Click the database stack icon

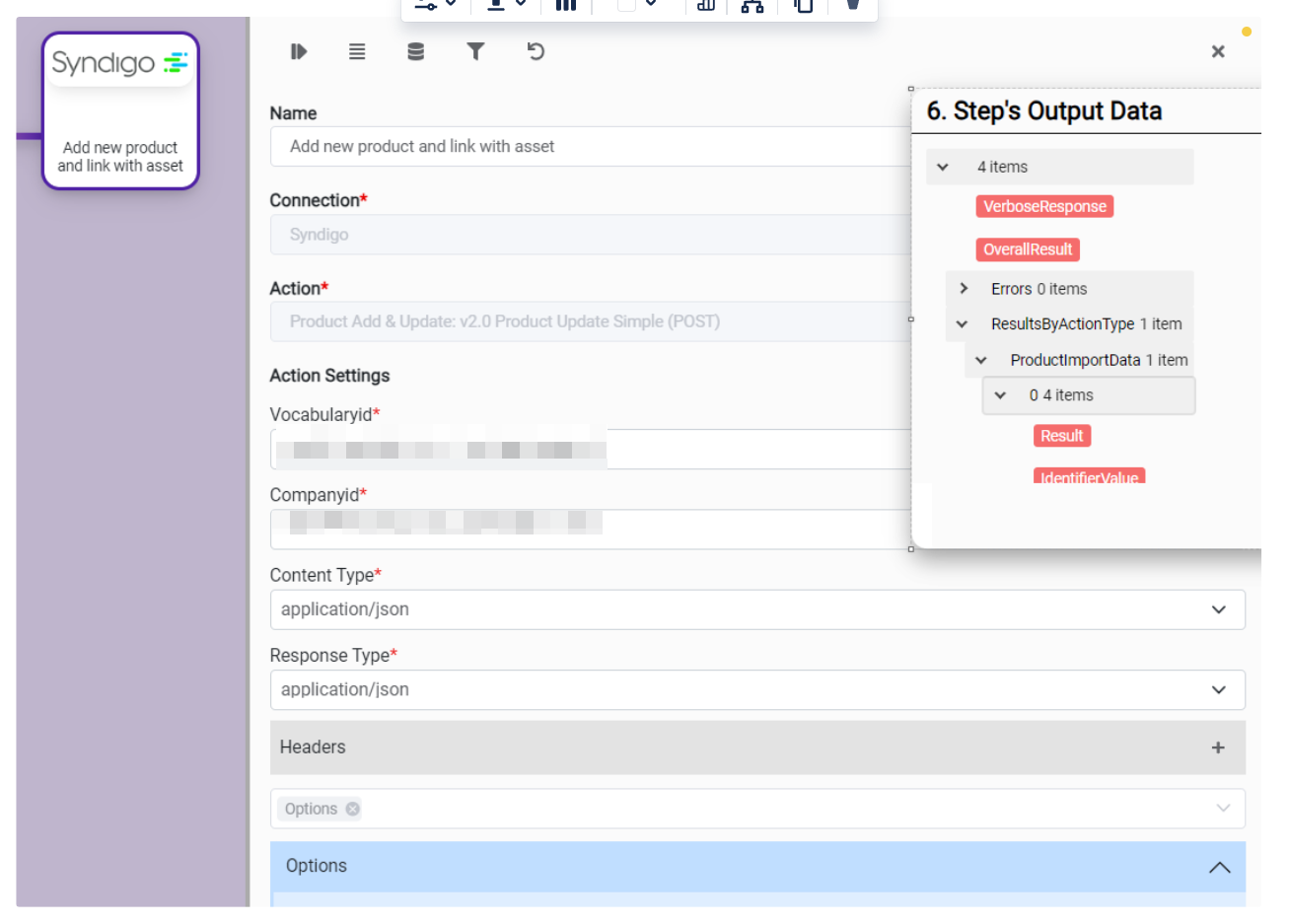point(416,51)
